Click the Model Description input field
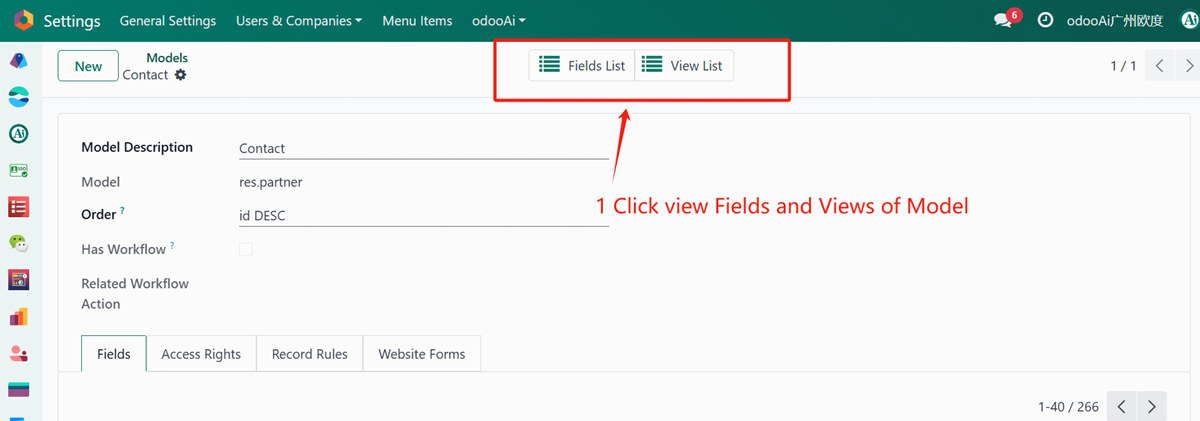 423,148
